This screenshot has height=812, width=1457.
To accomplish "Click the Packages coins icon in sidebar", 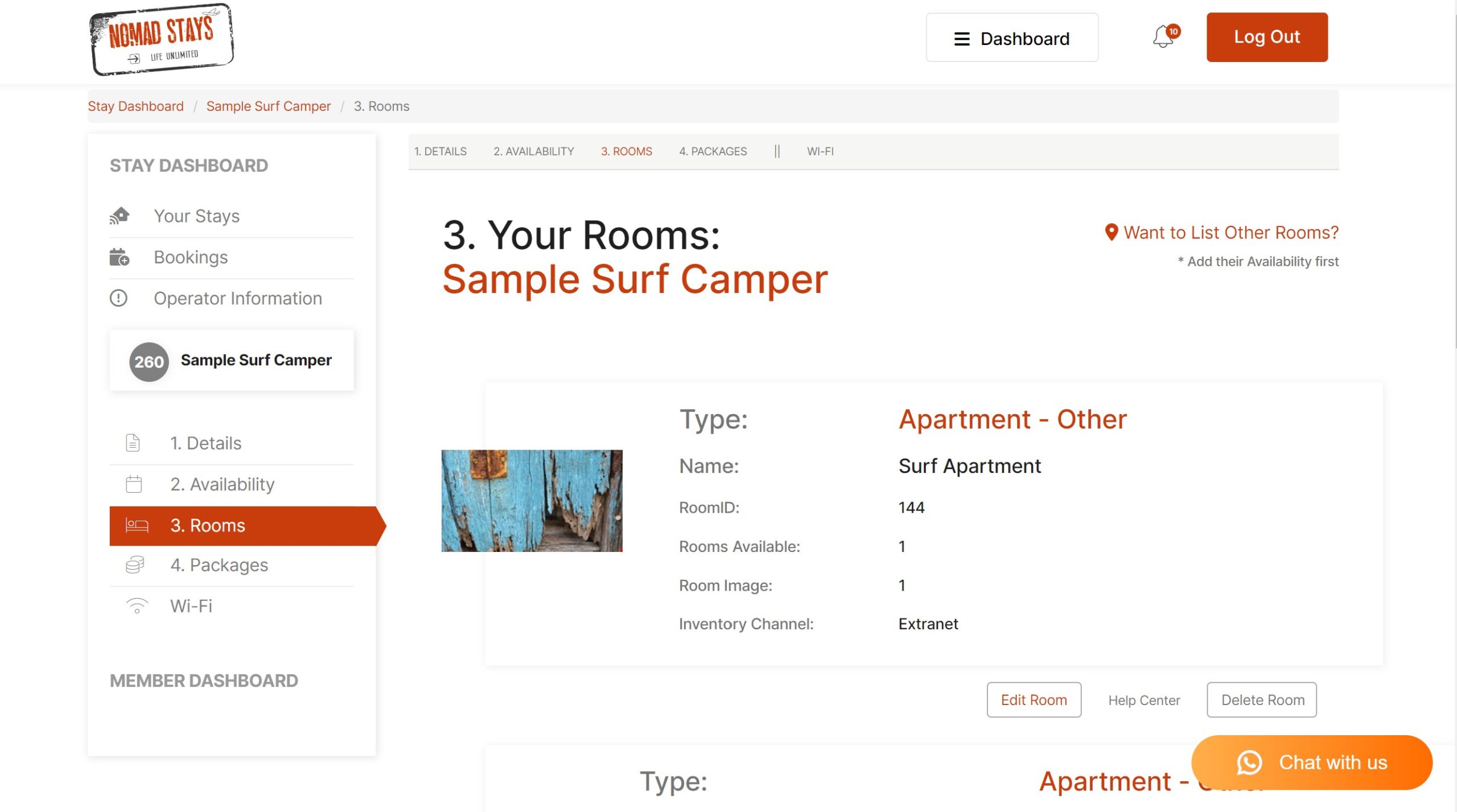I will point(135,565).
